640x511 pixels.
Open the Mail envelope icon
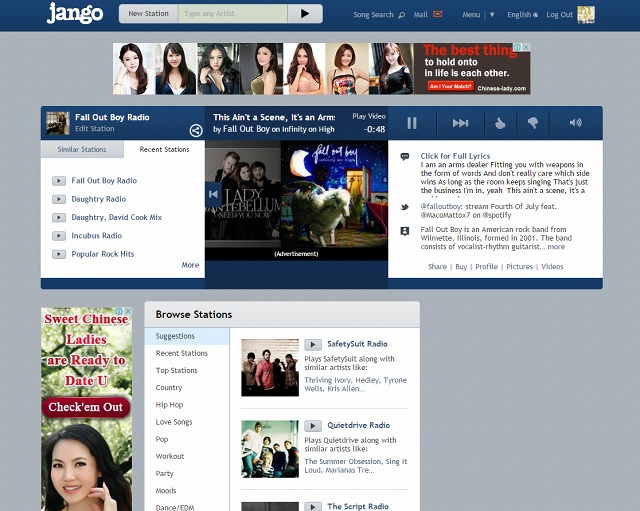pos(438,14)
